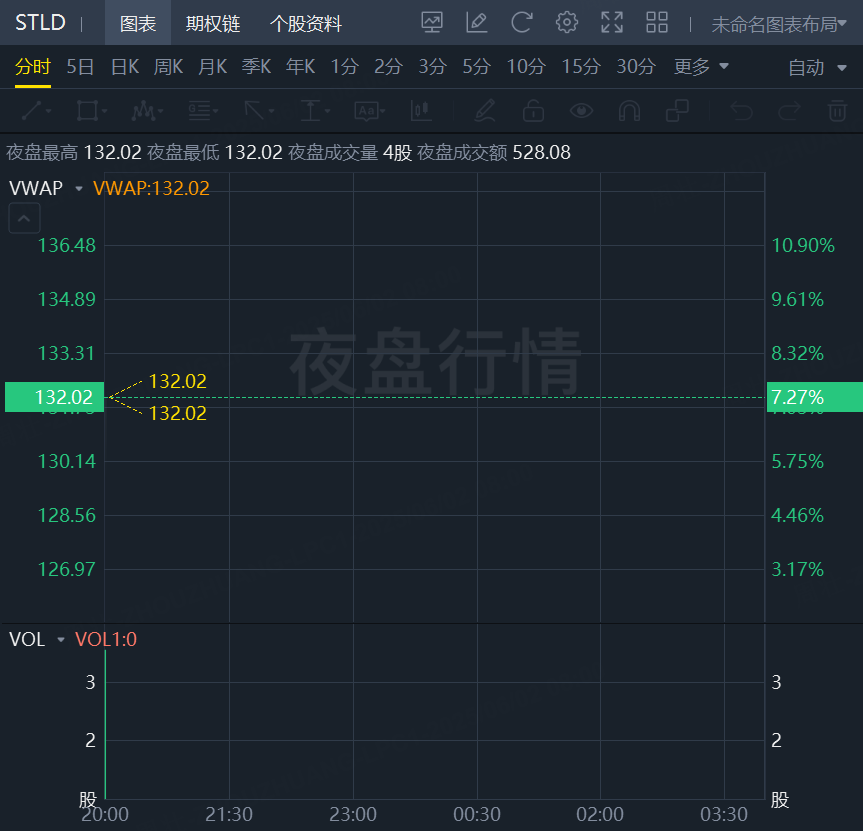Refresh the chart with the reload icon
This screenshot has height=831, width=863.
pyautogui.click(x=521, y=23)
